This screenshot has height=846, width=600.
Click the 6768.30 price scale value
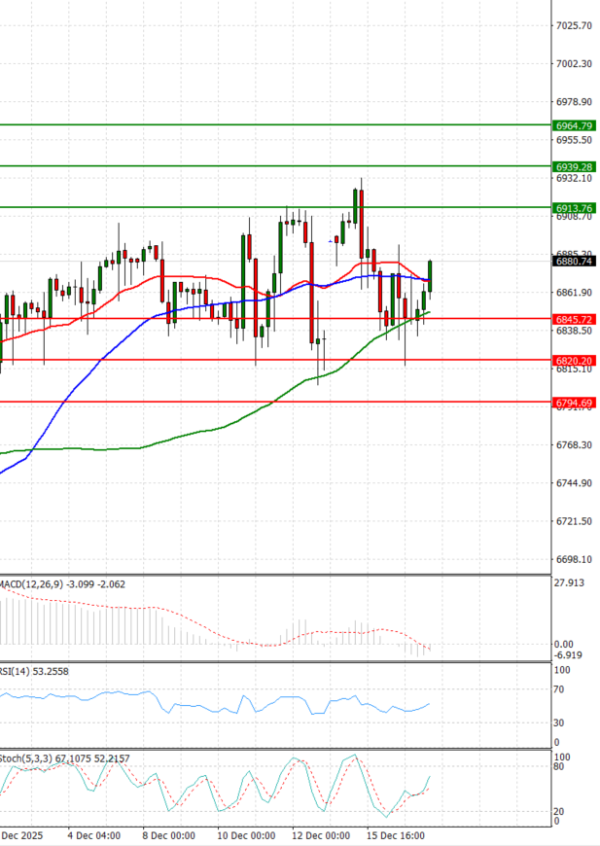pos(573,445)
